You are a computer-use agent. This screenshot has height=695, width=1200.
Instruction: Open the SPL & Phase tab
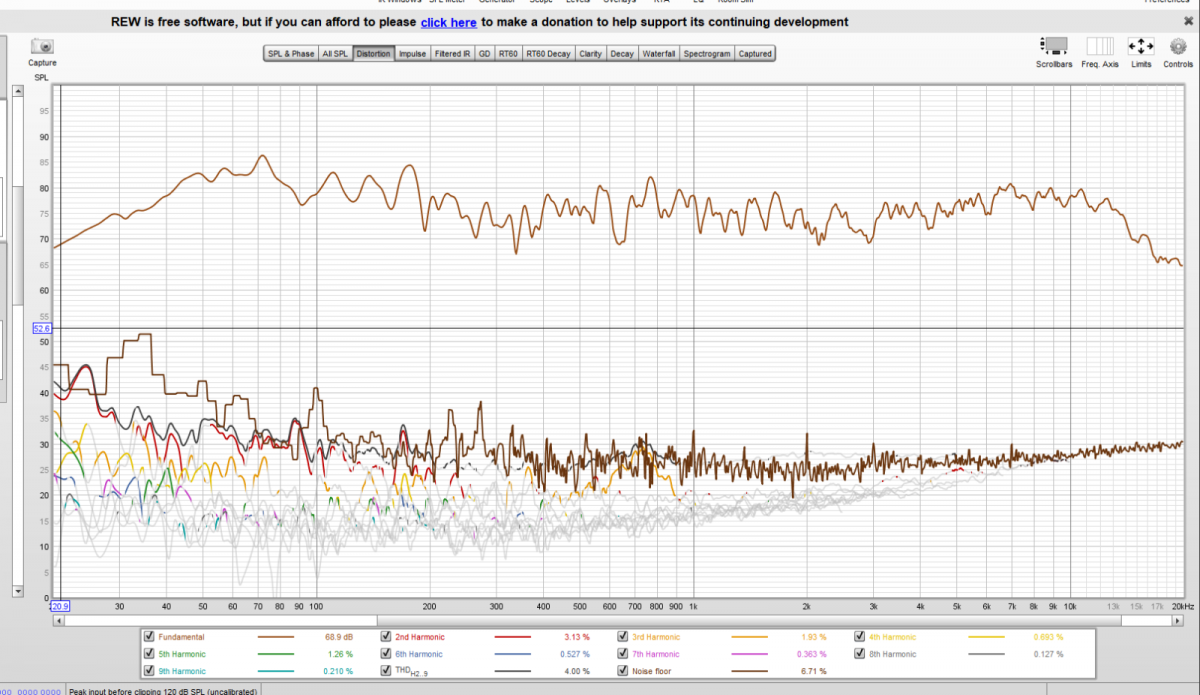pos(290,54)
